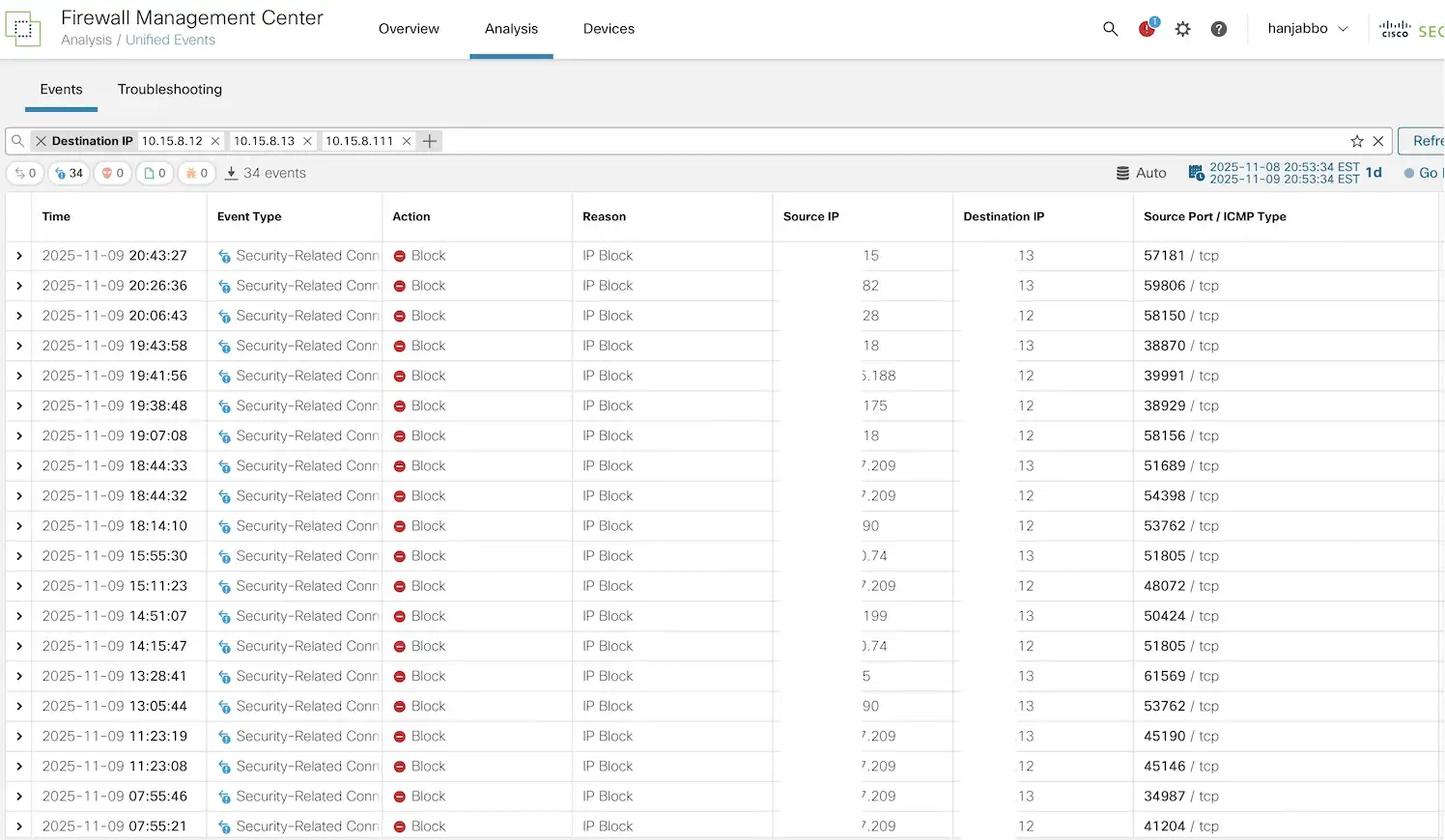The height and width of the screenshot is (840, 1445).
Task: Open the hanjabbo user dropdown
Action: (x=1307, y=29)
